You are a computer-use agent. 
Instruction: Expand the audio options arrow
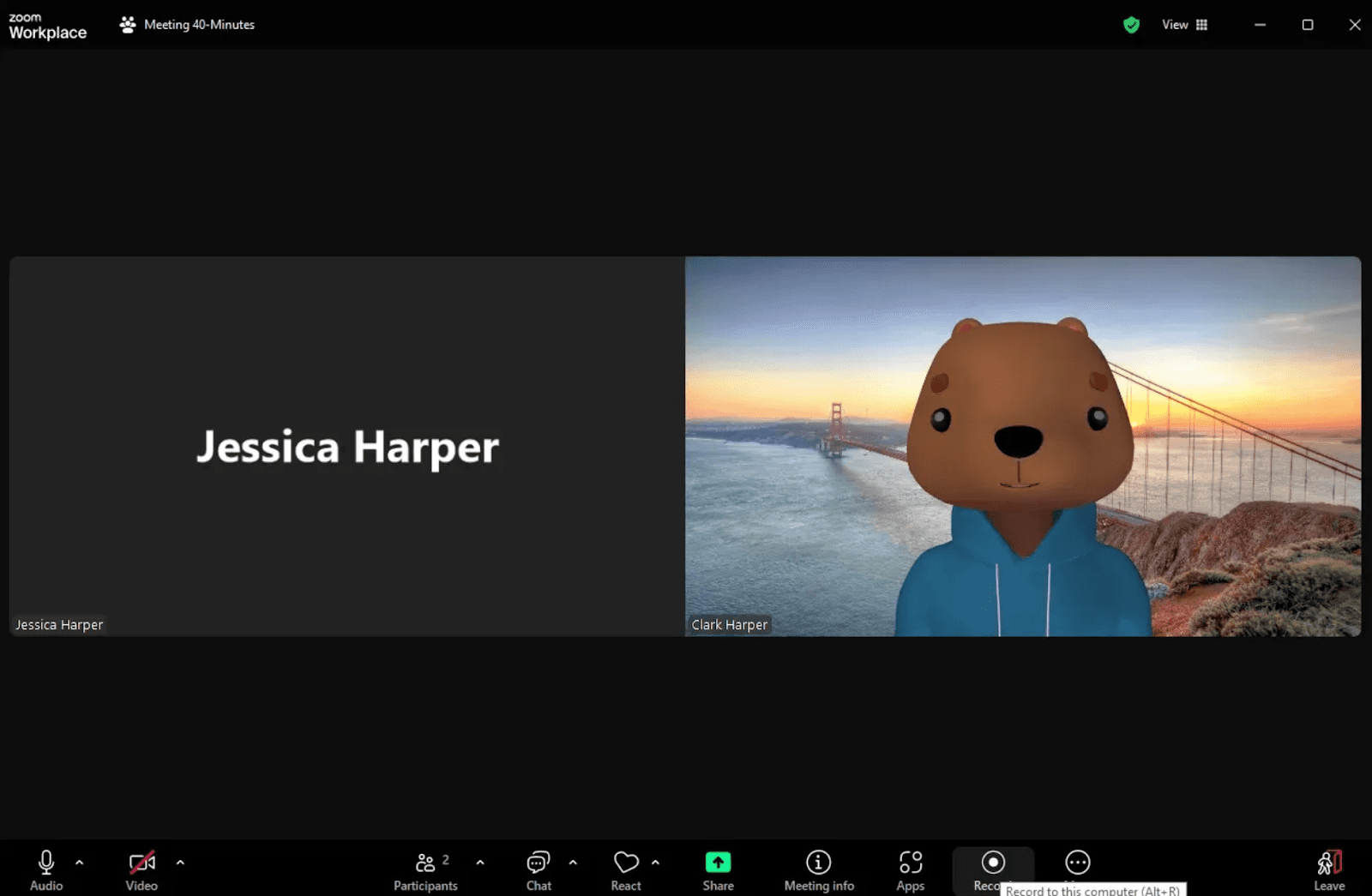80,863
